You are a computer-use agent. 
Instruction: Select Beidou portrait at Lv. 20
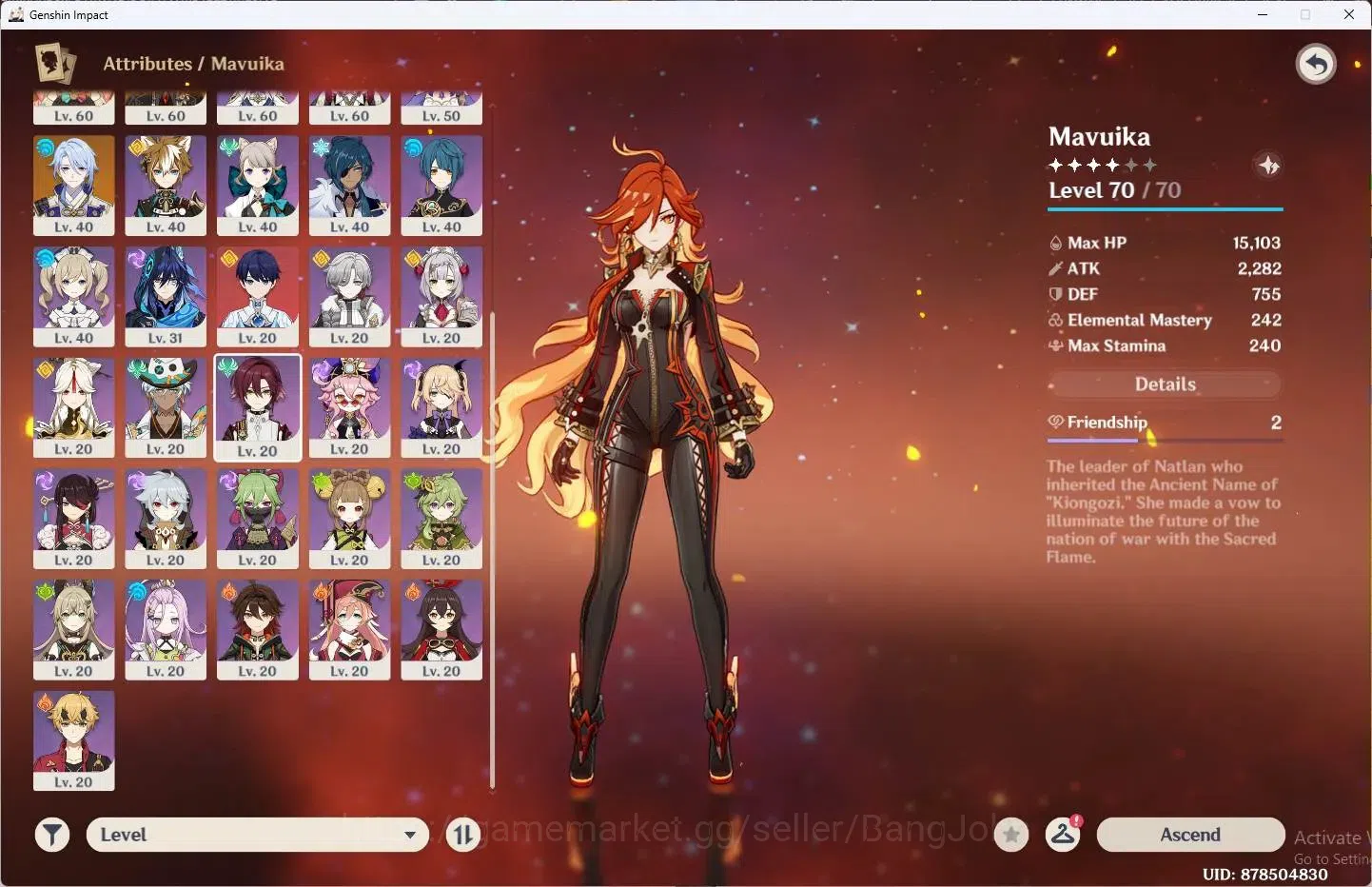point(74,519)
